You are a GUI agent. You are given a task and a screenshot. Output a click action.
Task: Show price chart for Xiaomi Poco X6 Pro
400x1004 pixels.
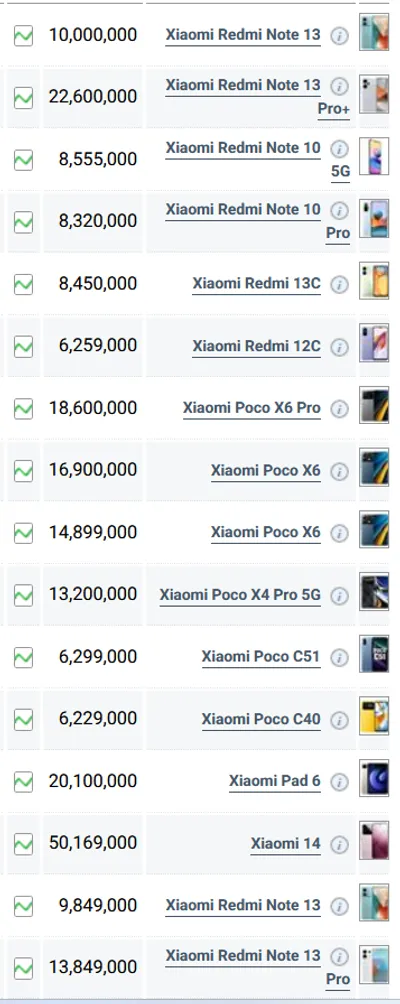[x=23, y=409]
